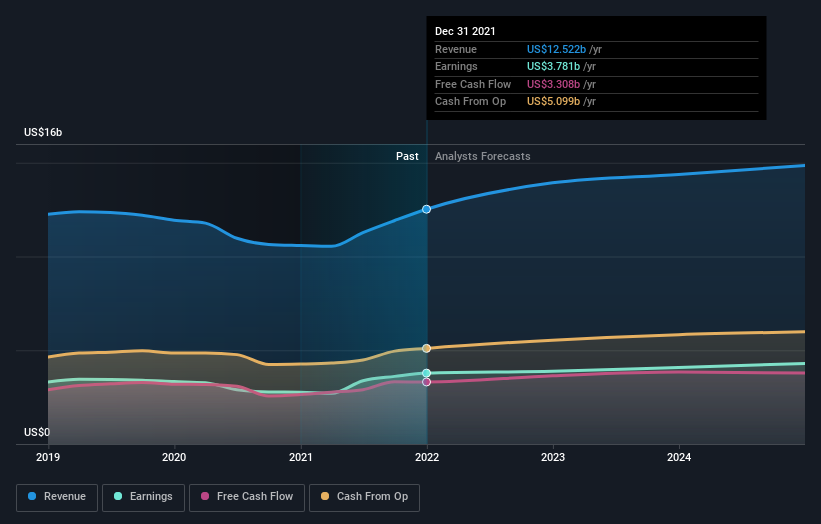Toggle the Free Cash Flow legend button
The height and width of the screenshot is (524, 821).
(247, 497)
